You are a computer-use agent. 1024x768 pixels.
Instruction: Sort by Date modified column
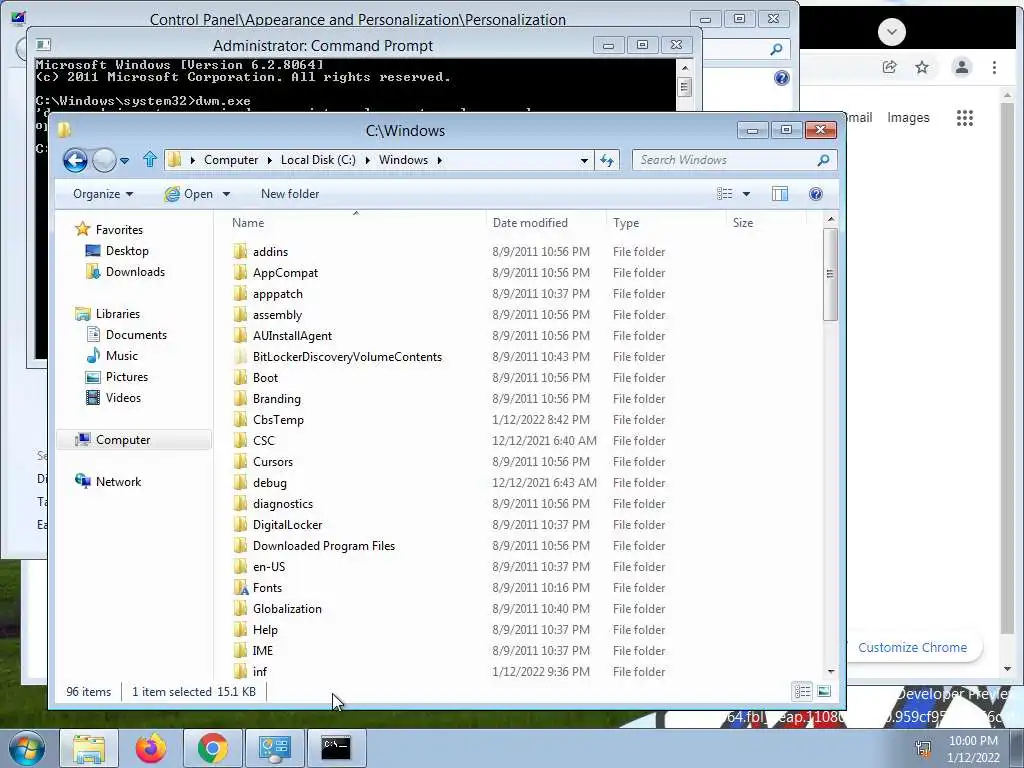pyautogui.click(x=530, y=223)
